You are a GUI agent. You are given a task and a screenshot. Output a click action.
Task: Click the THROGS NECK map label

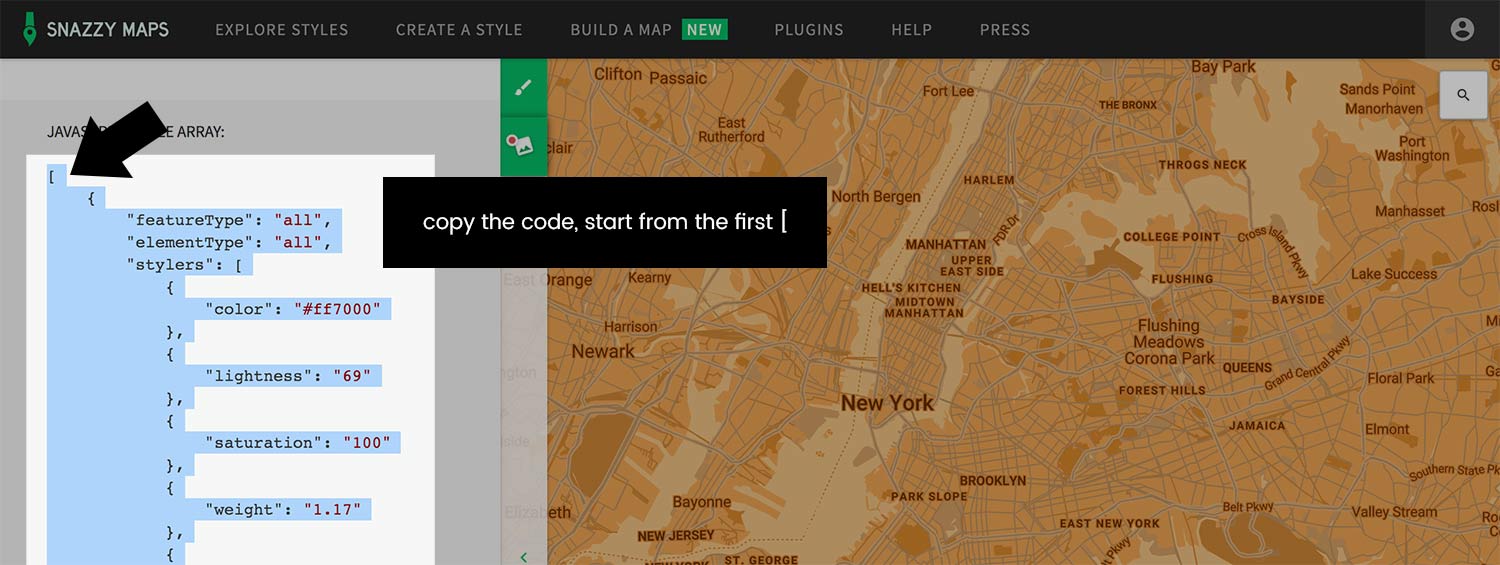(x=1202, y=164)
